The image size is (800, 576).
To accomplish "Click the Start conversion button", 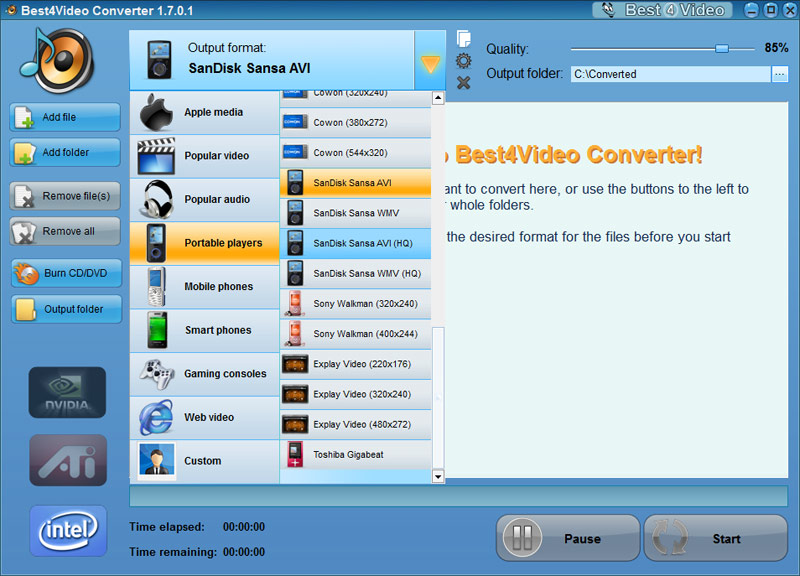I will pos(716,538).
